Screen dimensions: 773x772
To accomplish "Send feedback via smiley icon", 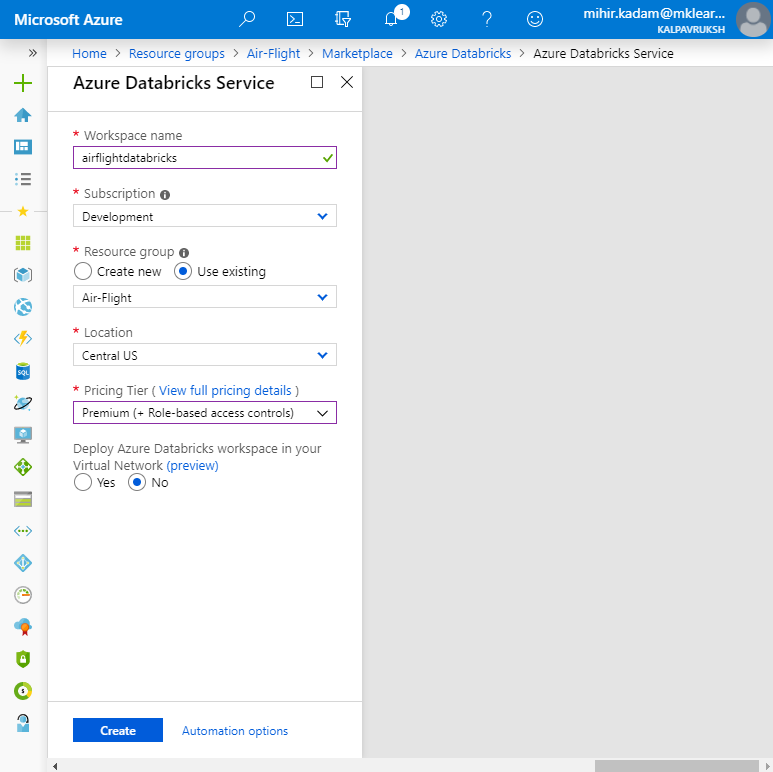I will pos(535,19).
